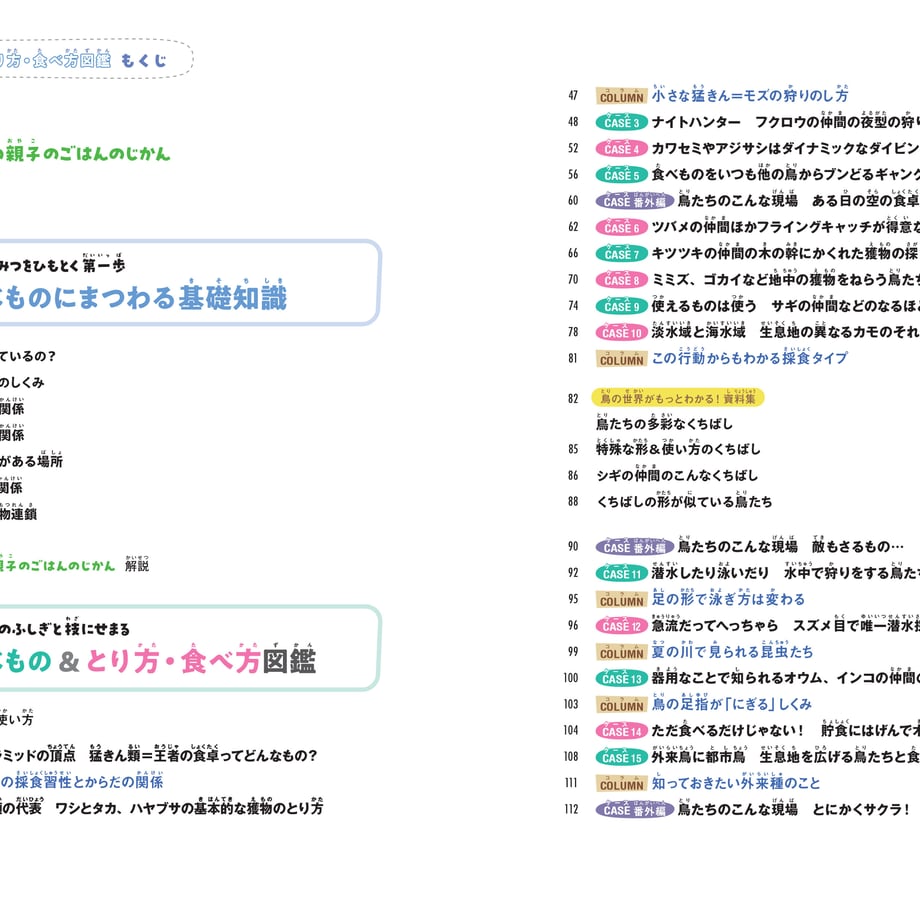
Task: Click the line '使えるものは使う サギの仲間'
Action: 786,306
